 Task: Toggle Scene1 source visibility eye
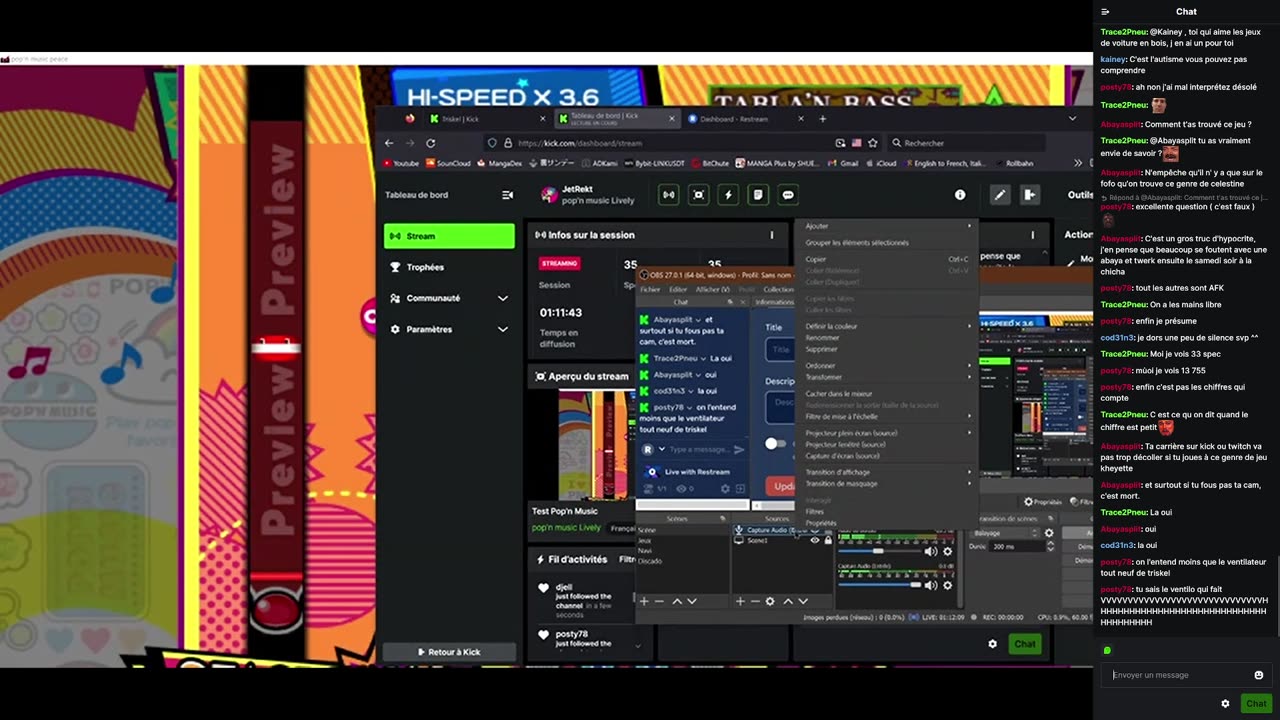pyautogui.click(x=815, y=540)
